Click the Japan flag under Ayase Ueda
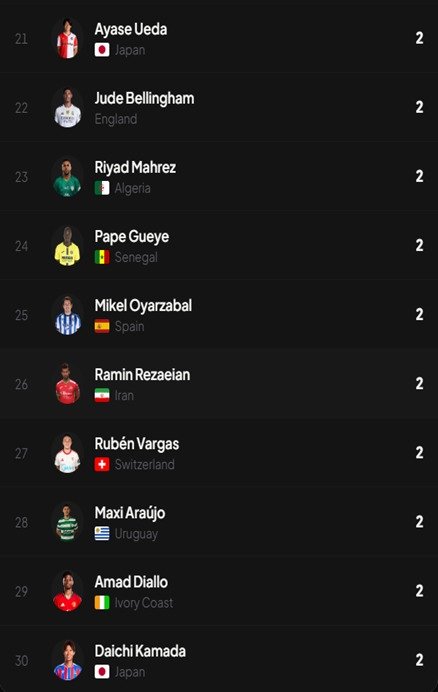 click(102, 50)
